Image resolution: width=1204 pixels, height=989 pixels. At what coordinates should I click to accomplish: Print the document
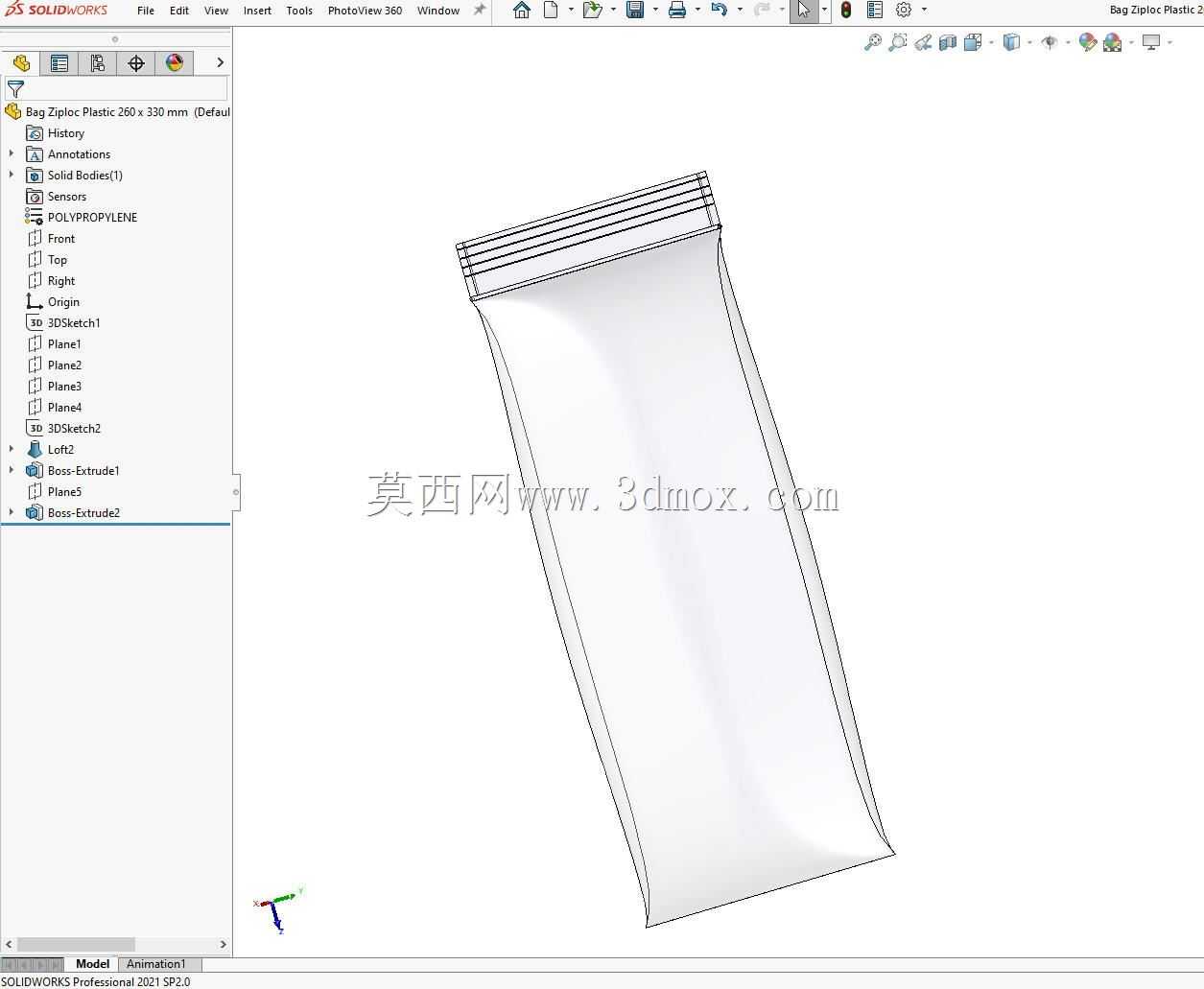coord(677,11)
